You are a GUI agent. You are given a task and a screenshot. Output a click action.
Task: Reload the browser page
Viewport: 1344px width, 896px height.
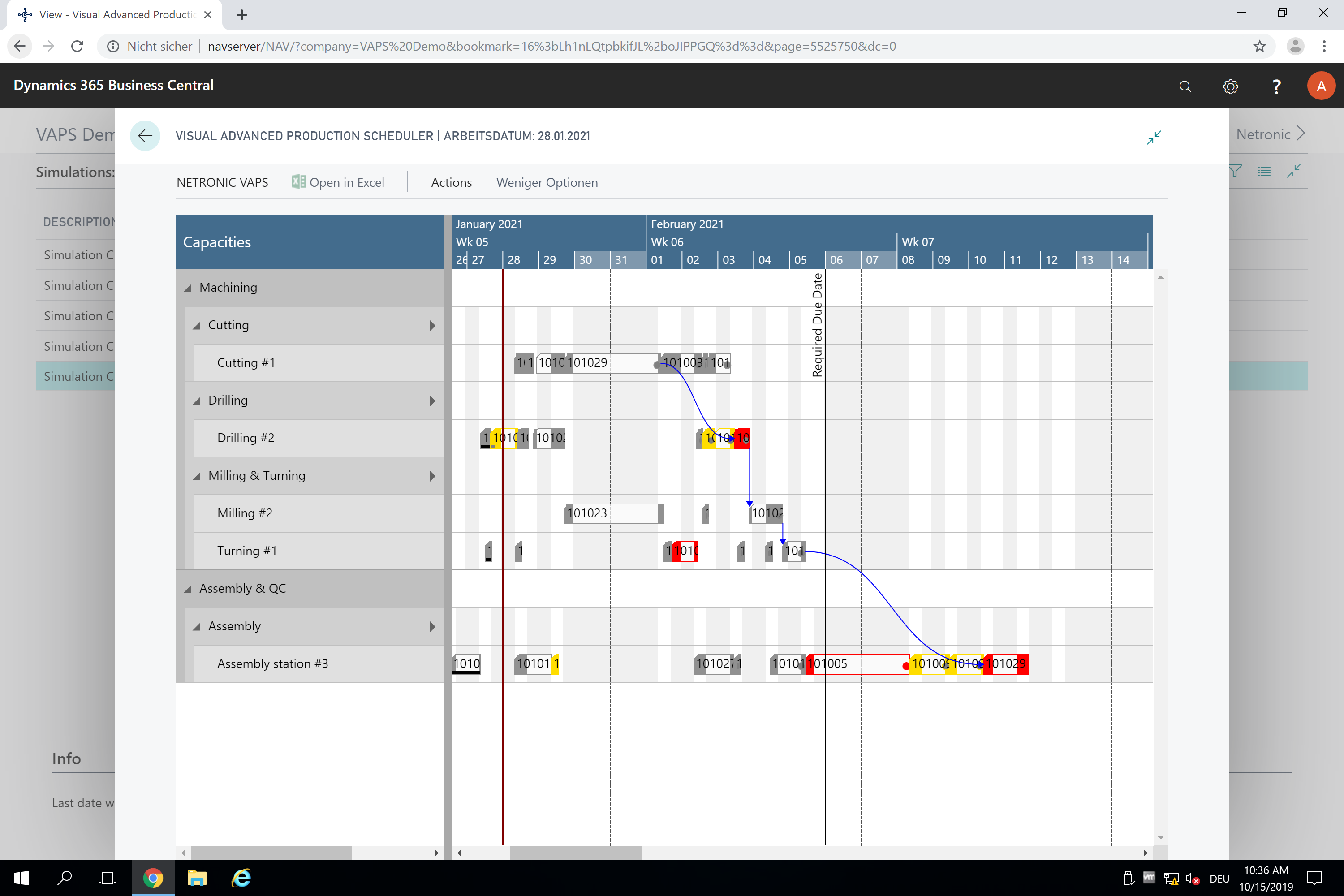(77, 46)
